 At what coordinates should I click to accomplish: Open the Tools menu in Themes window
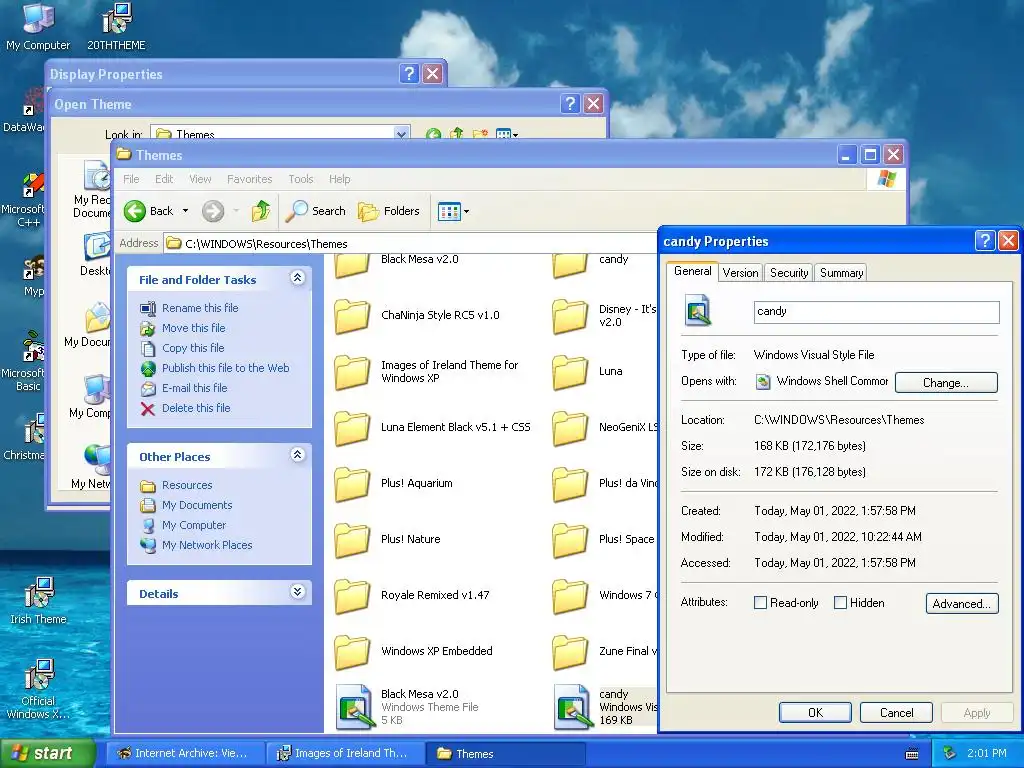coord(300,179)
